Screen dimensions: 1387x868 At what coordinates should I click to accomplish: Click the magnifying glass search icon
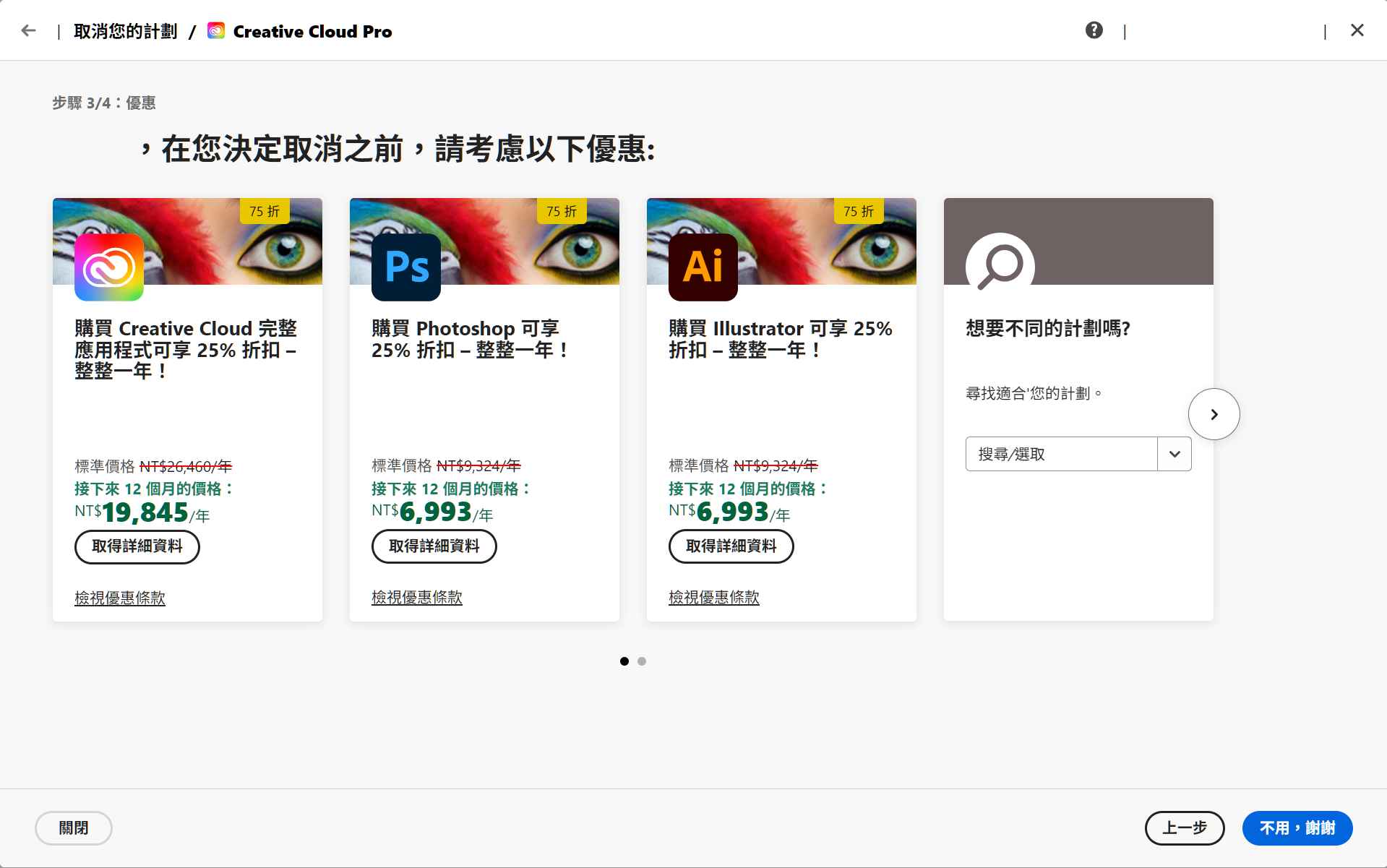tap(1000, 267)
